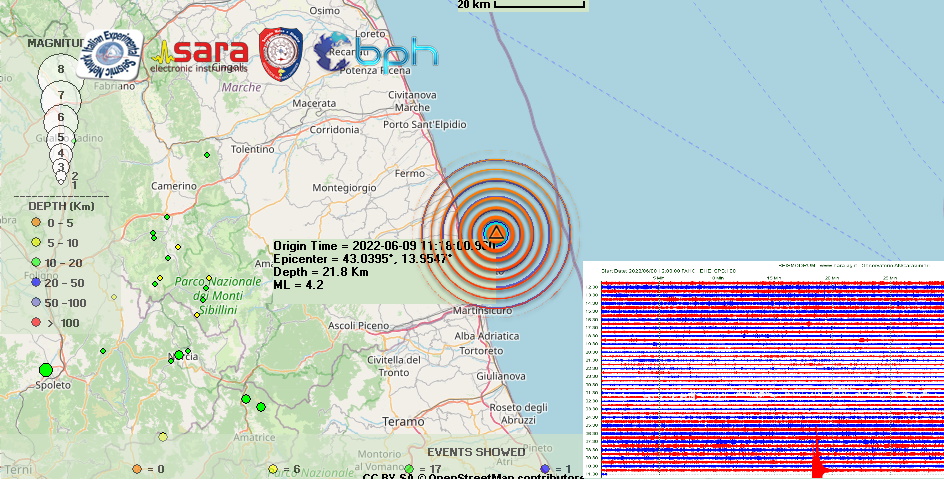Pick the red > 100 km depth swatch
The width and height of the screenshot is (944, 482).
click(x=35, y=322)
